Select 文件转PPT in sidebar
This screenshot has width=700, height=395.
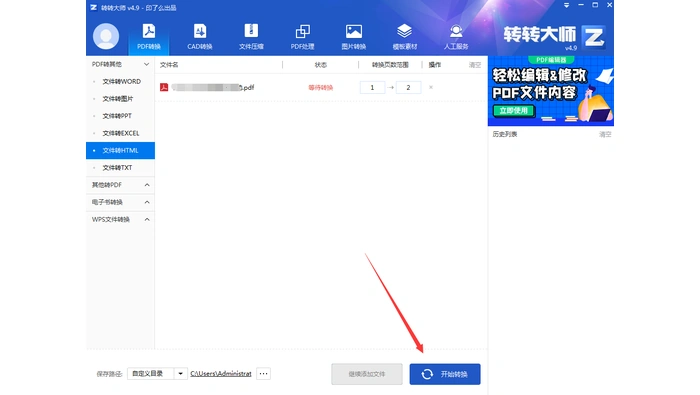[x=121, y=116]
